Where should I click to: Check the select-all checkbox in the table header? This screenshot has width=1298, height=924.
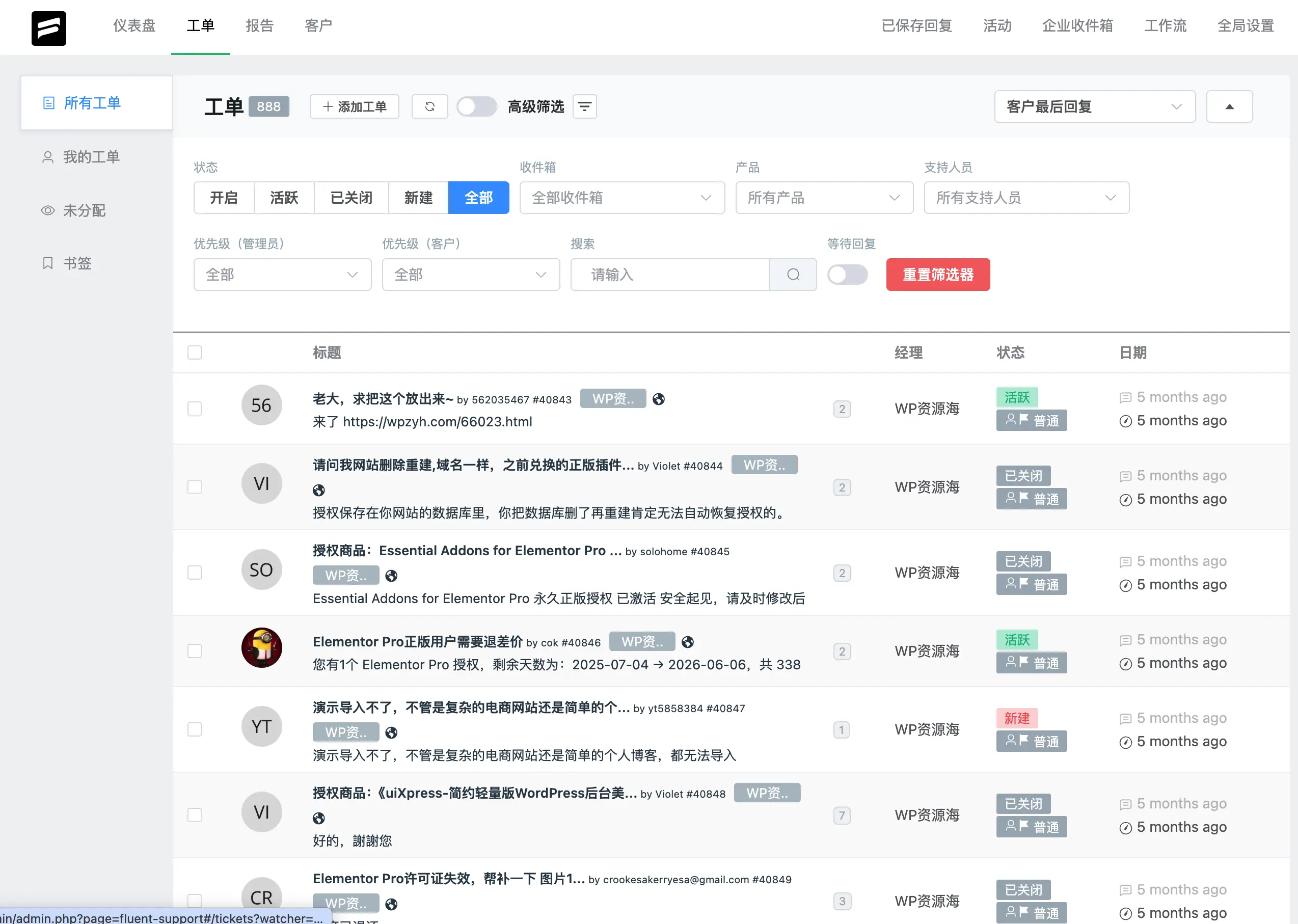[x=194, y=353]
